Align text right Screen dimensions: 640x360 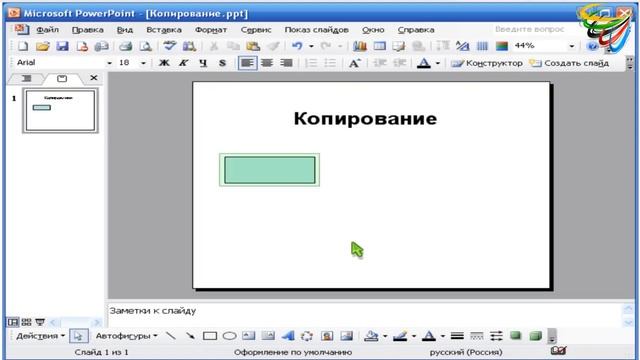[287, 63]
